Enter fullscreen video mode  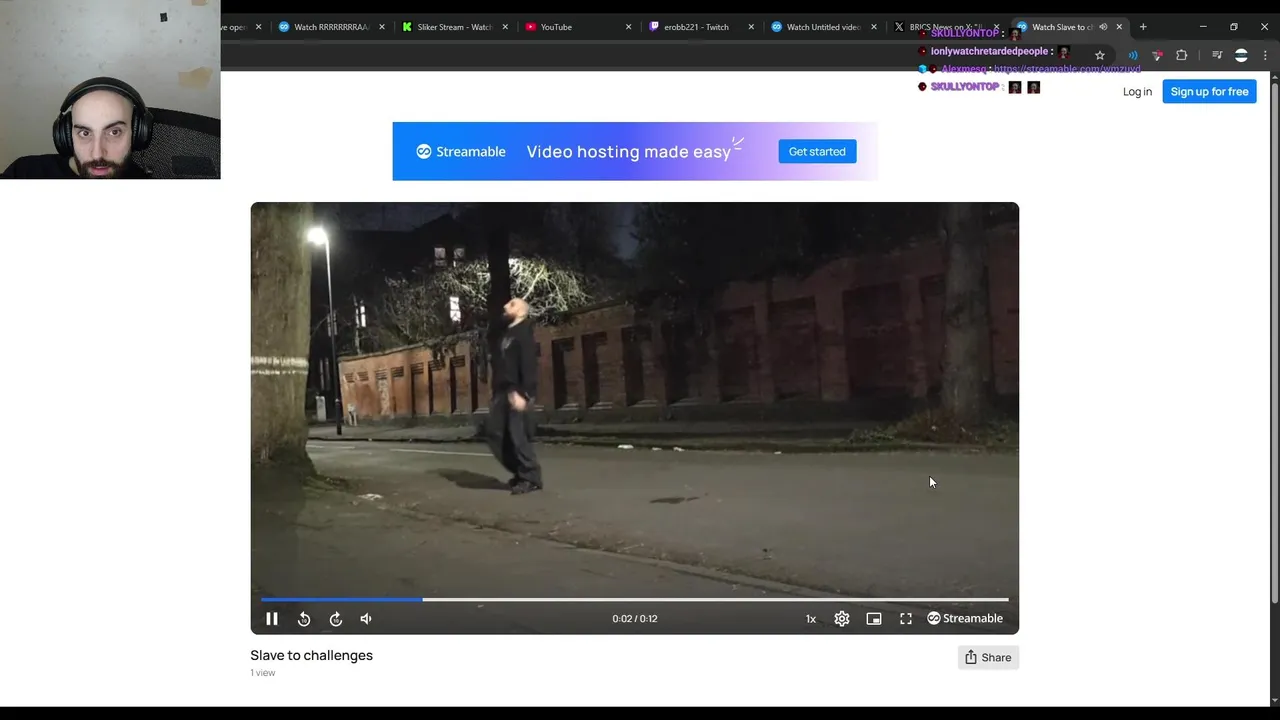click(x=906, y=619)
